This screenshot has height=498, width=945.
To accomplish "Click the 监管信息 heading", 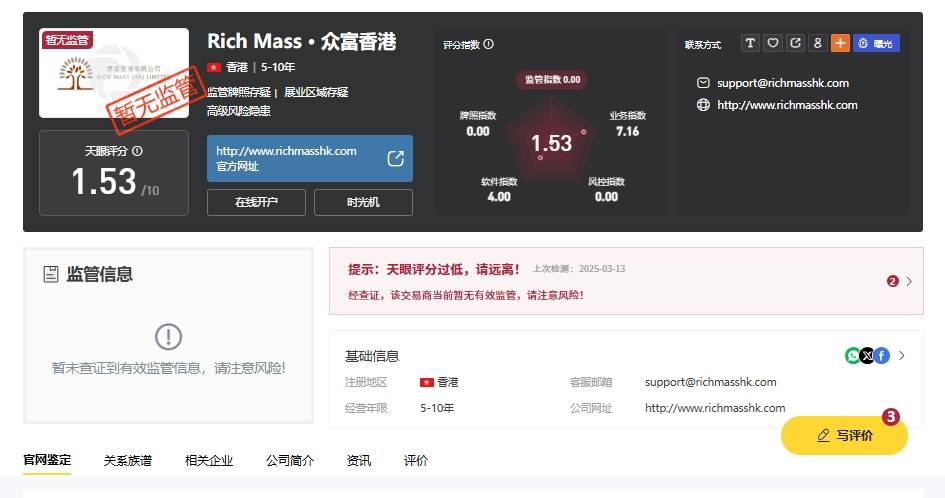I will (x=99, y=274).
